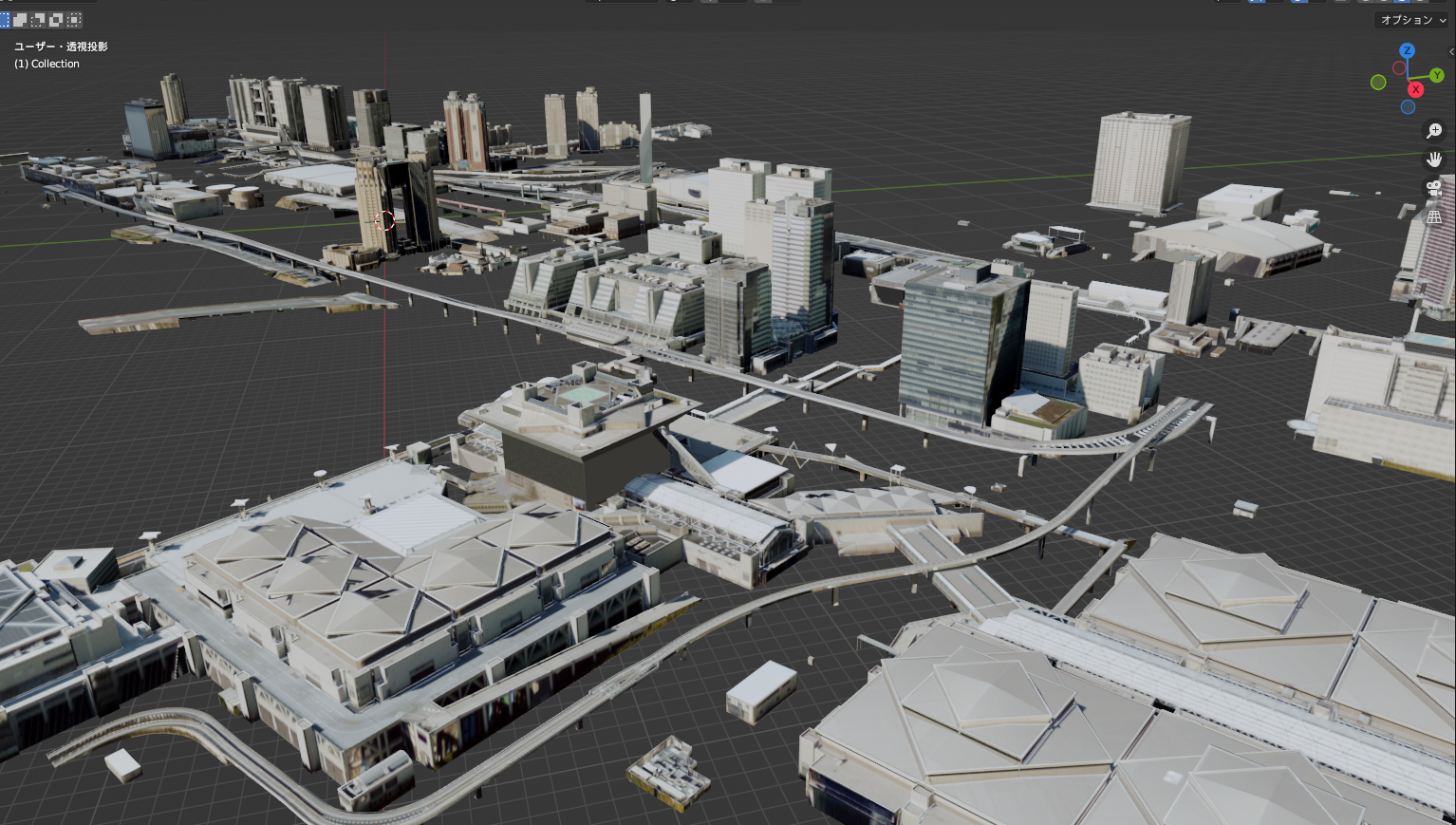1456x825 pixels.
Task: Click the hand pan-view button
Action: 1434,159
